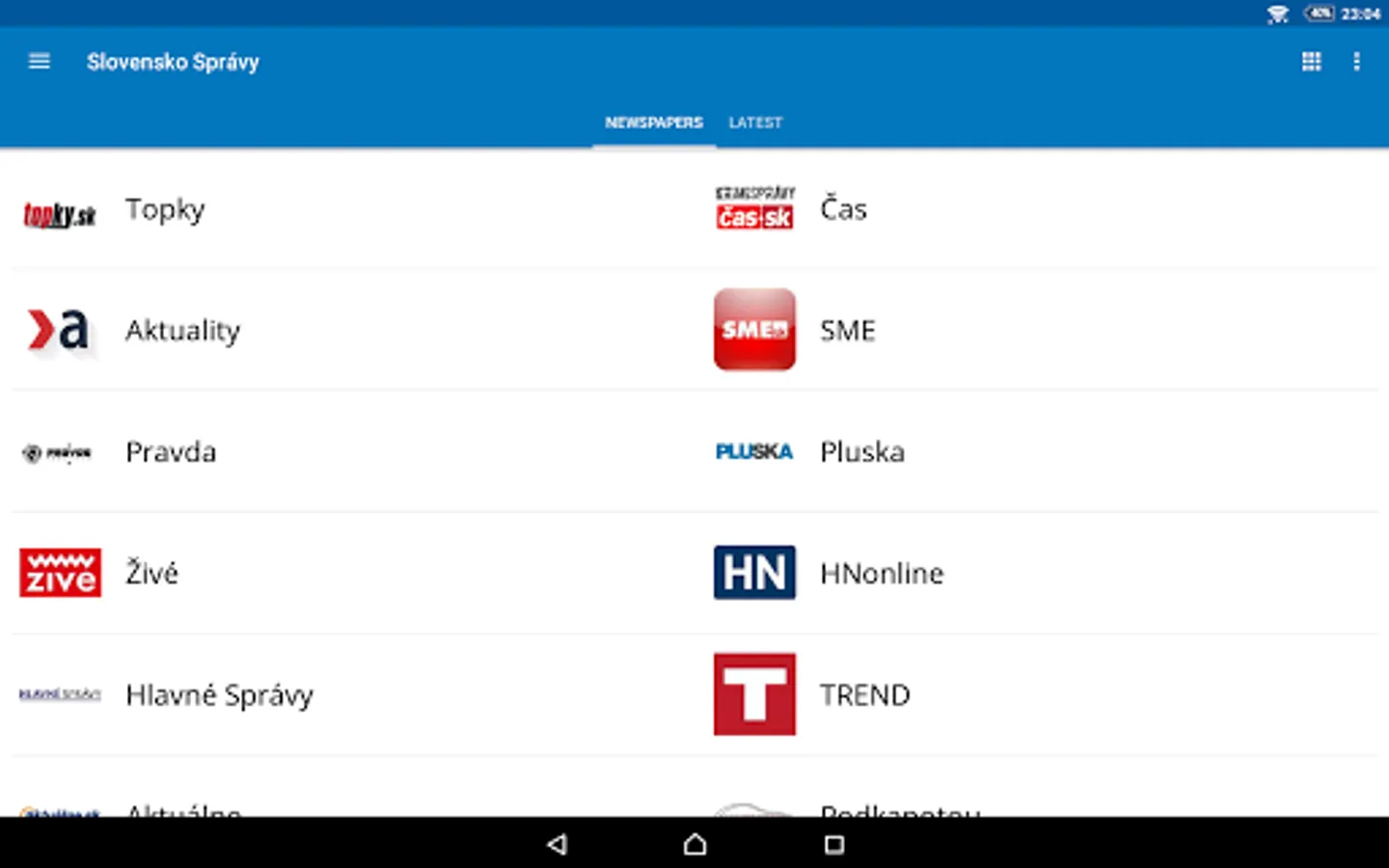
Task: Tap the Čas.sk logo
Action: pyautogui.click(x=754, y=207)
